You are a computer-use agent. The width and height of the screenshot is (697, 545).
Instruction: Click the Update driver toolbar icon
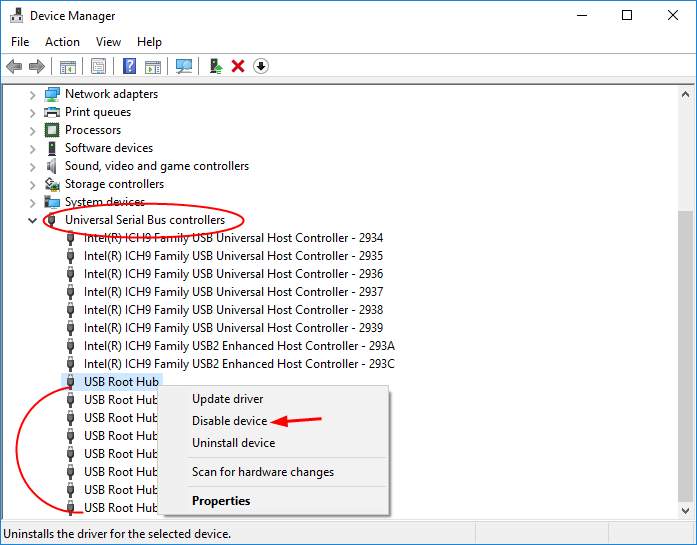tap(215, 66)
